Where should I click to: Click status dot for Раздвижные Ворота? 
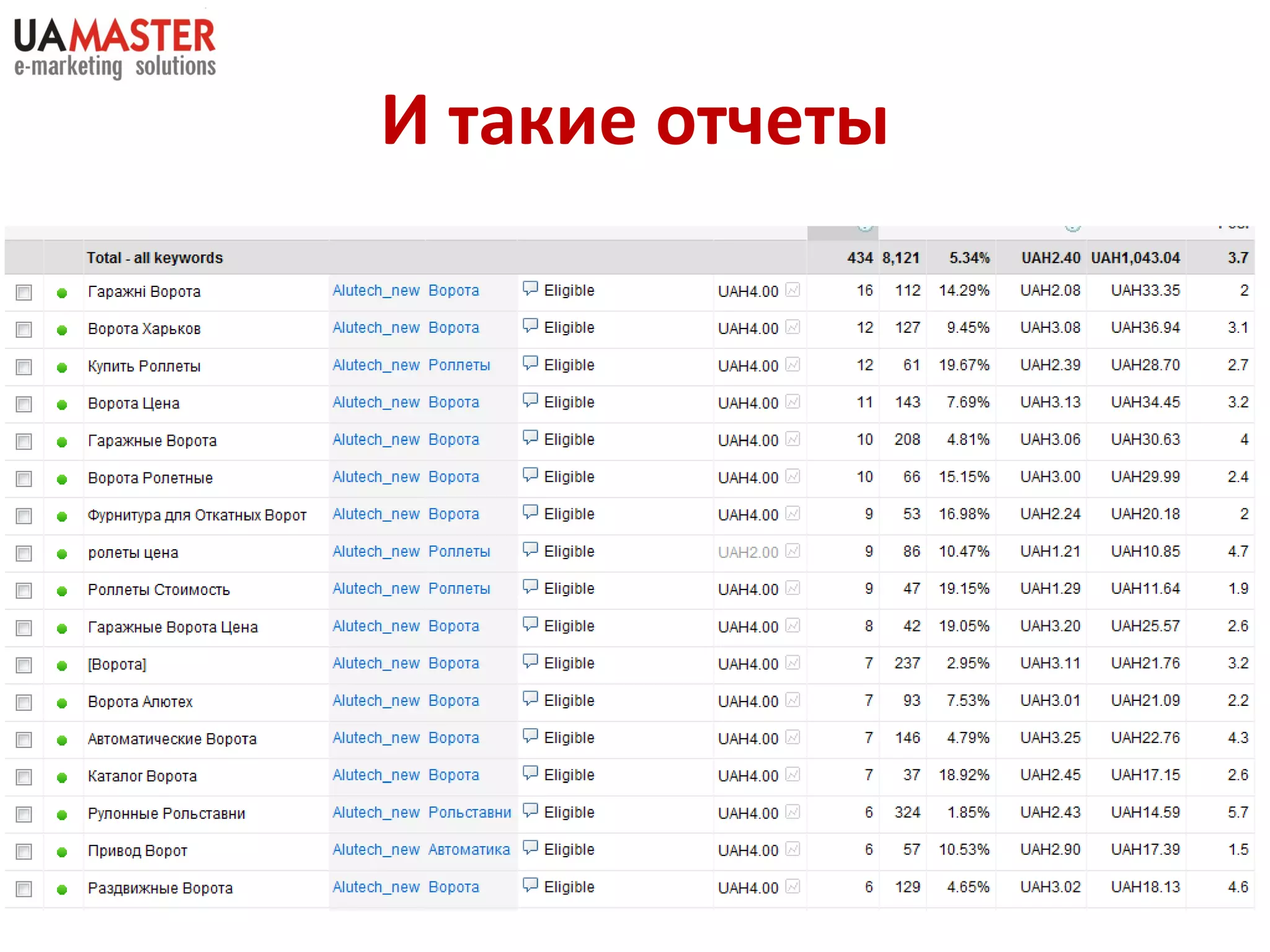pyautogui.click(x=62, y=889)
